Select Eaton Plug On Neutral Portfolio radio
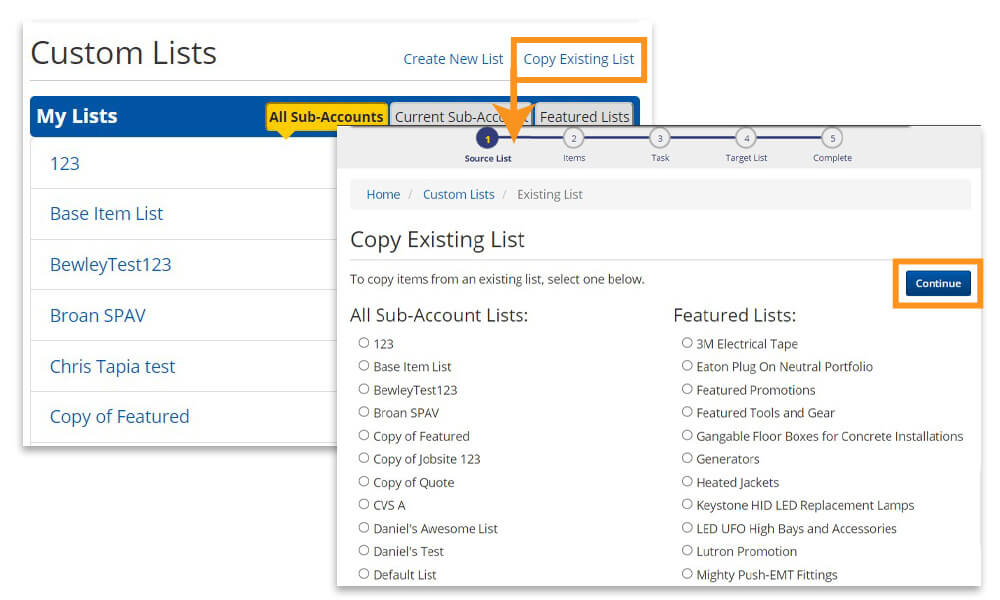Image resolution: width=1000 pixels, height=600 pixels. [687, 366]
